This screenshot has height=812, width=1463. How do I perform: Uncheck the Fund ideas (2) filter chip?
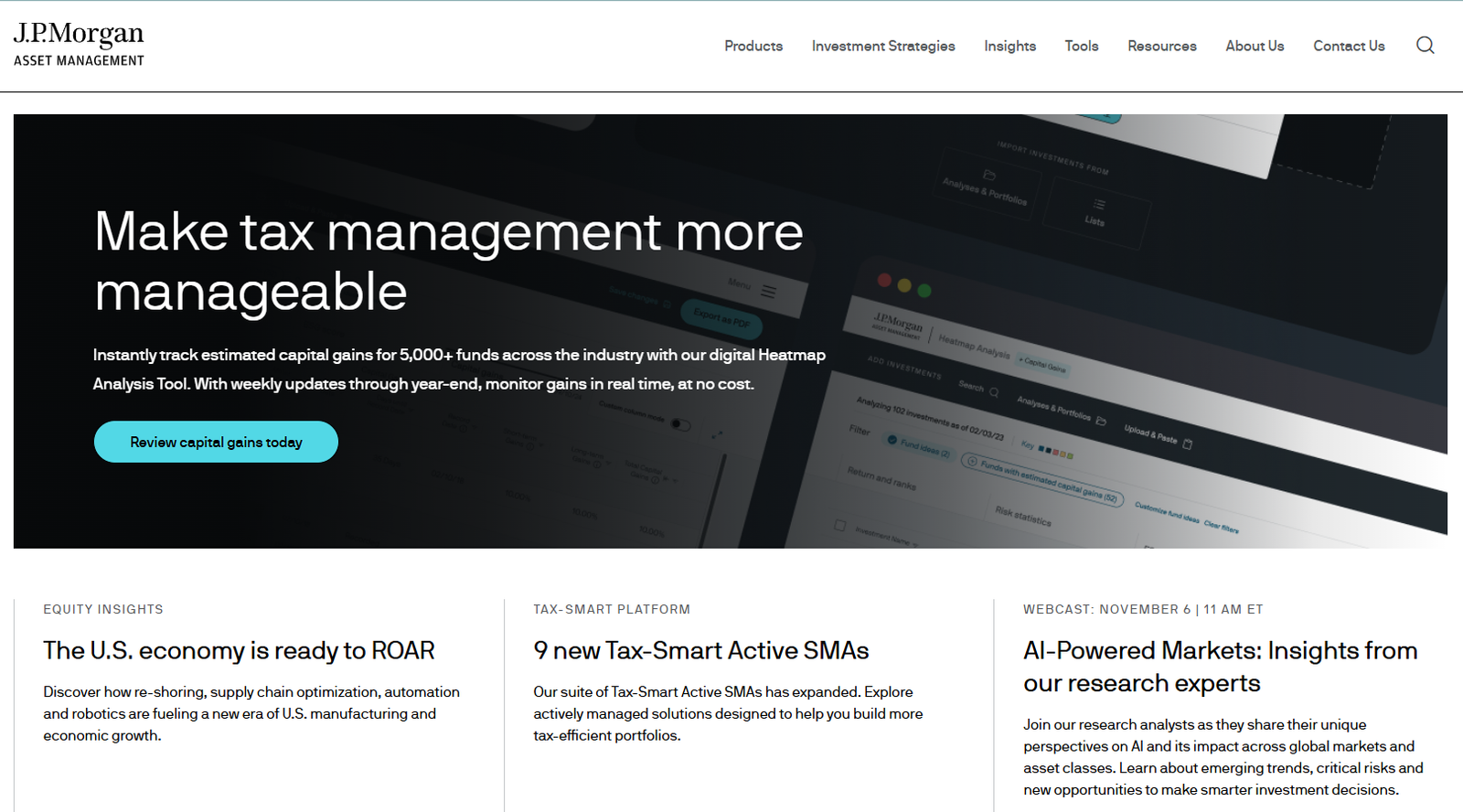(x=892, y=440)
